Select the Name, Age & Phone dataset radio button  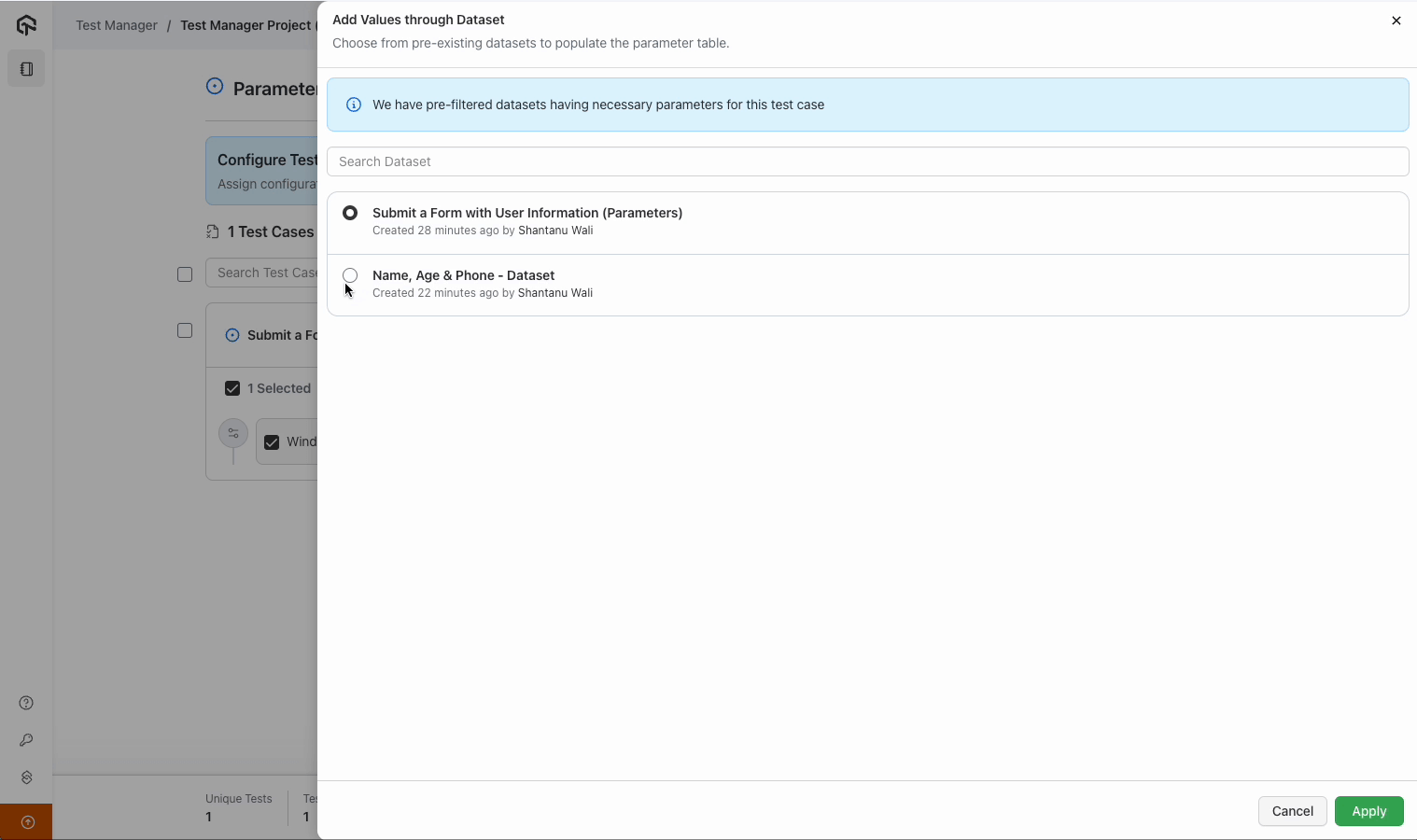point(350,275)
